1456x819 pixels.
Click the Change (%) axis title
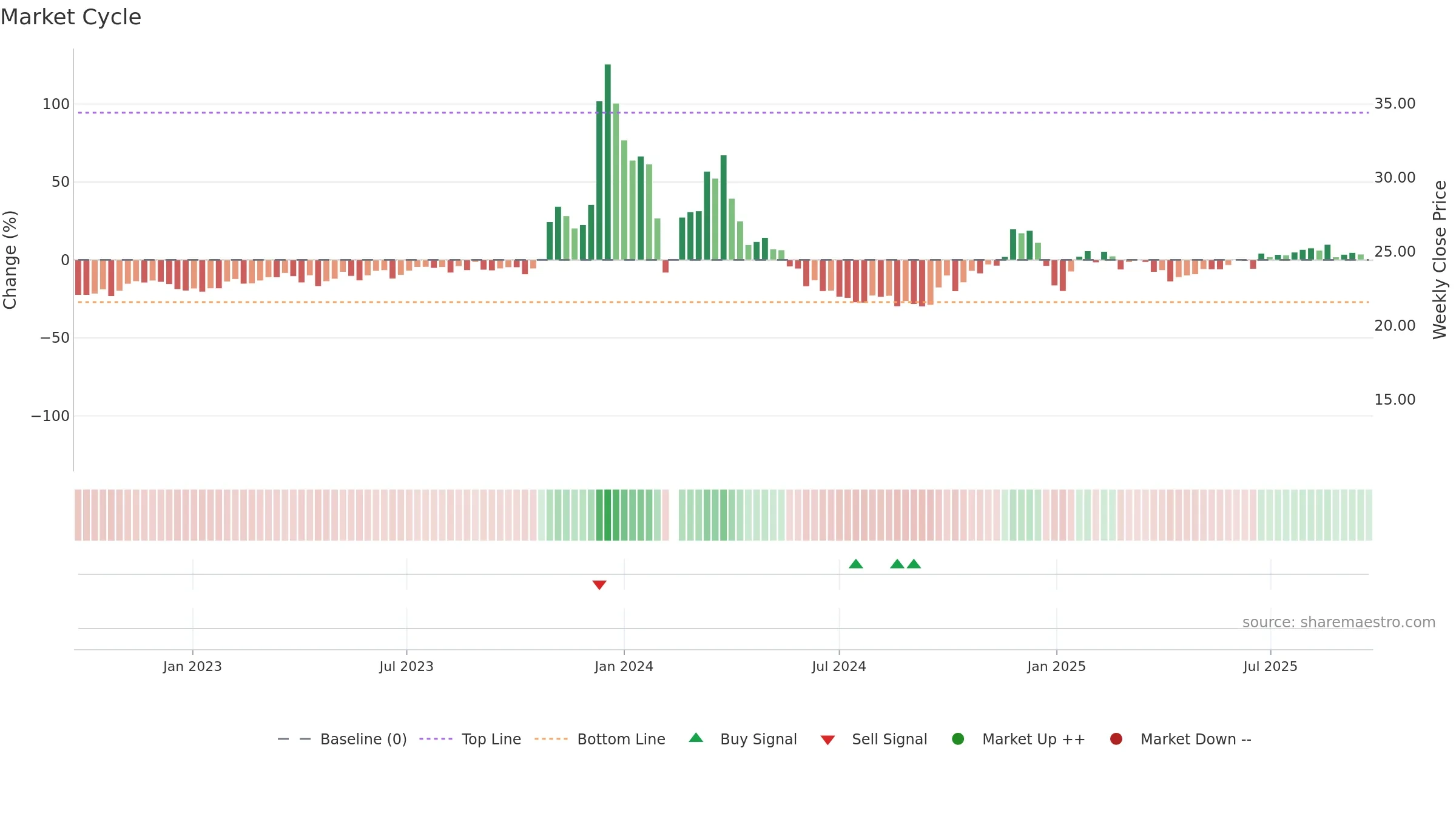coord(10,260)
